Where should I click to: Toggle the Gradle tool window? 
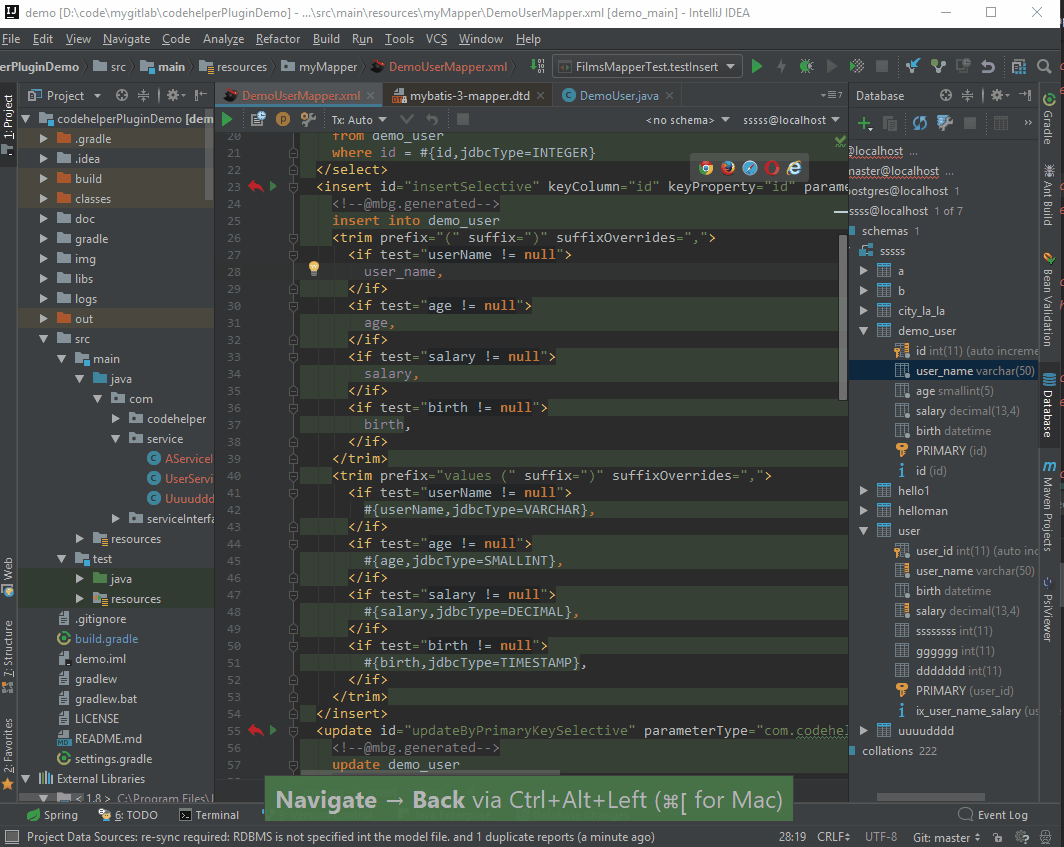click(1049, 118)
